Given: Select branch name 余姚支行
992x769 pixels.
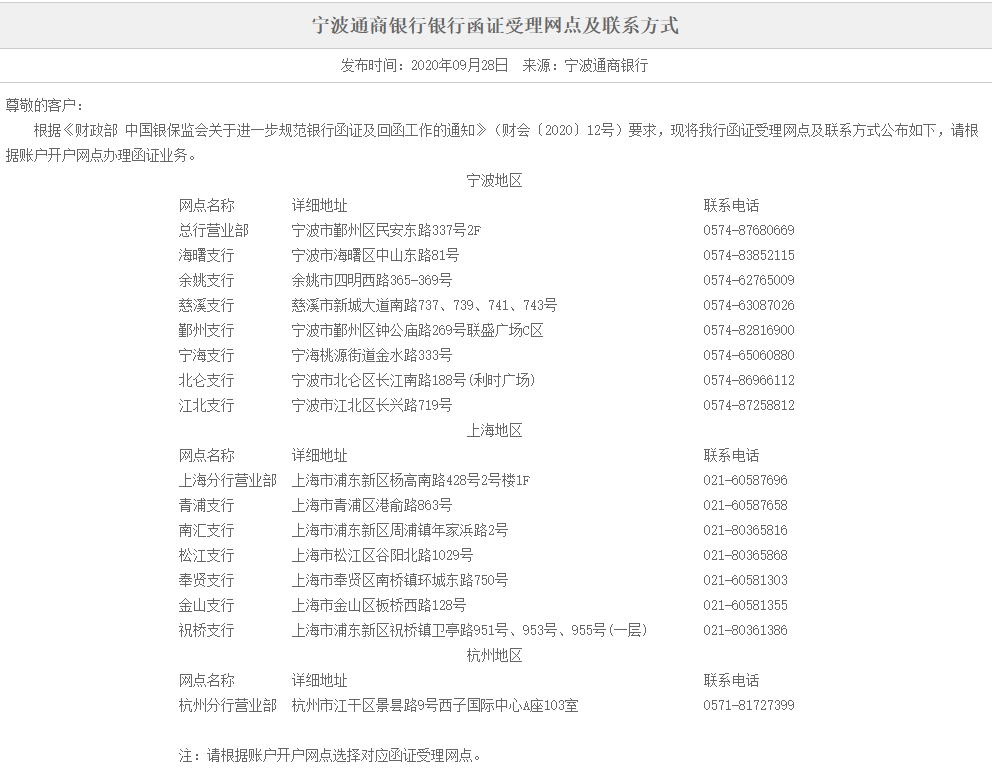Looking at the screenshot, I should (206, 280).
